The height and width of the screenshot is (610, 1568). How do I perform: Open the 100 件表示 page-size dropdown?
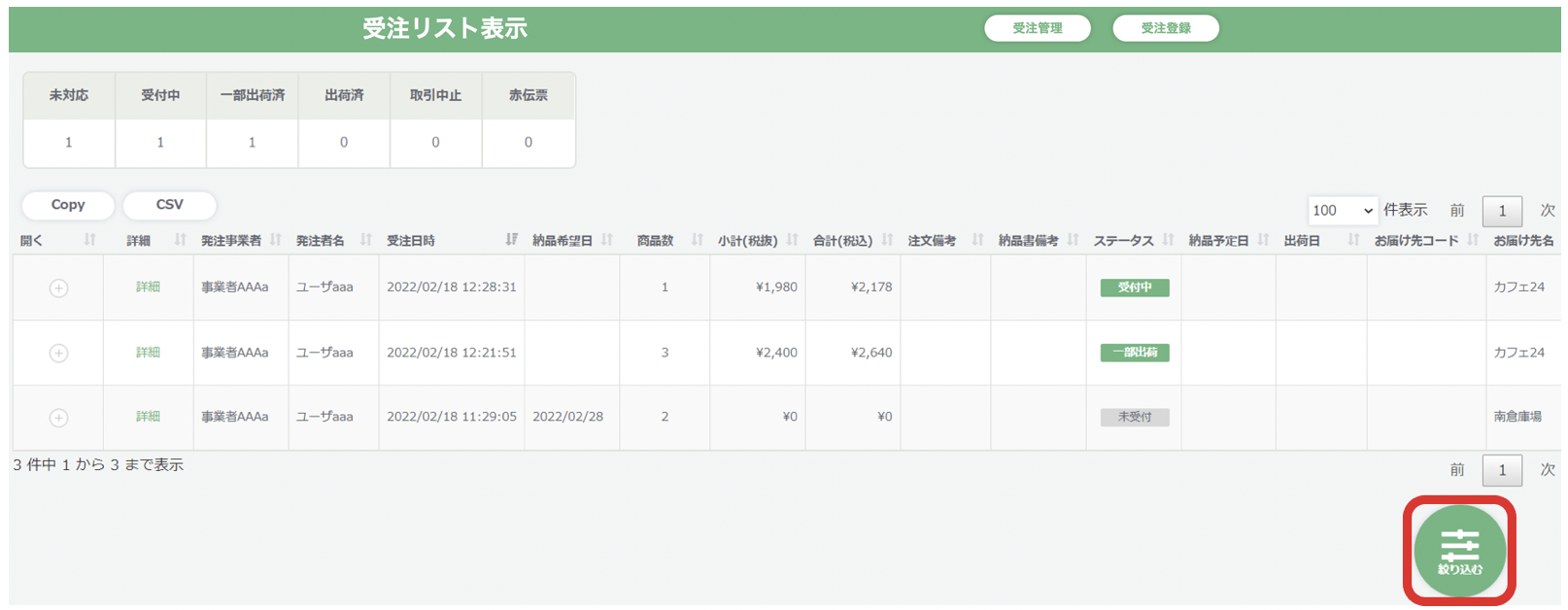[1343, 211]
